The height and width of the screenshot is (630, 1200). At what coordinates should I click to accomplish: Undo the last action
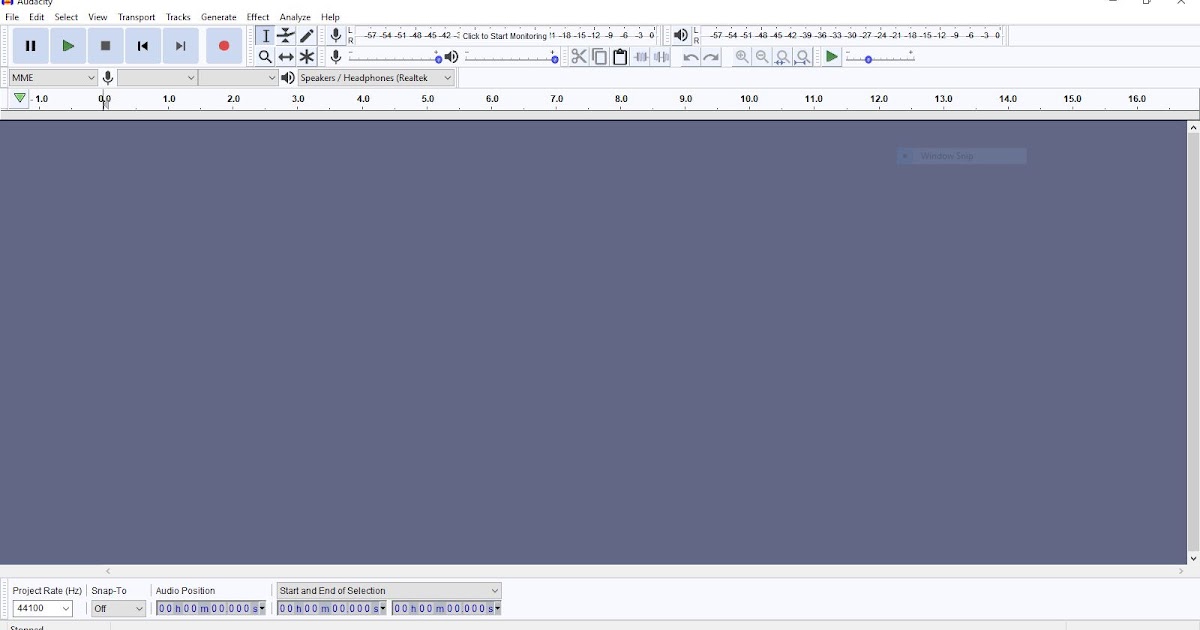pos(691,57)
